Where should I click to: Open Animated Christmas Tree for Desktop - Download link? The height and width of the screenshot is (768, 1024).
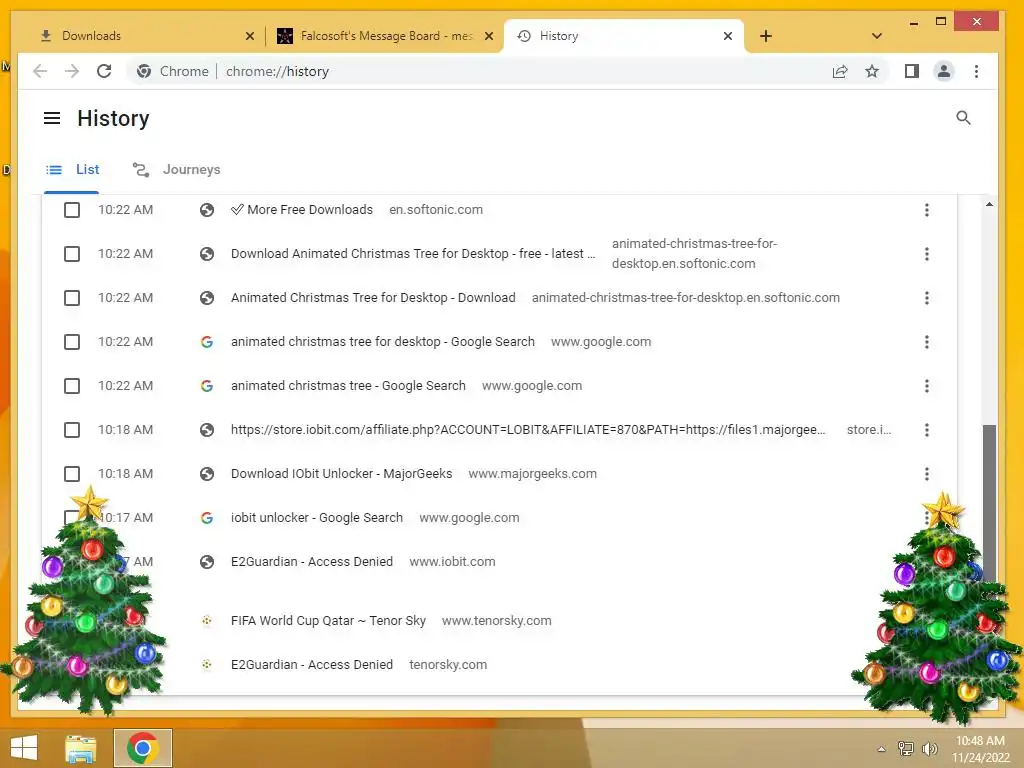[x=373, y=298]
